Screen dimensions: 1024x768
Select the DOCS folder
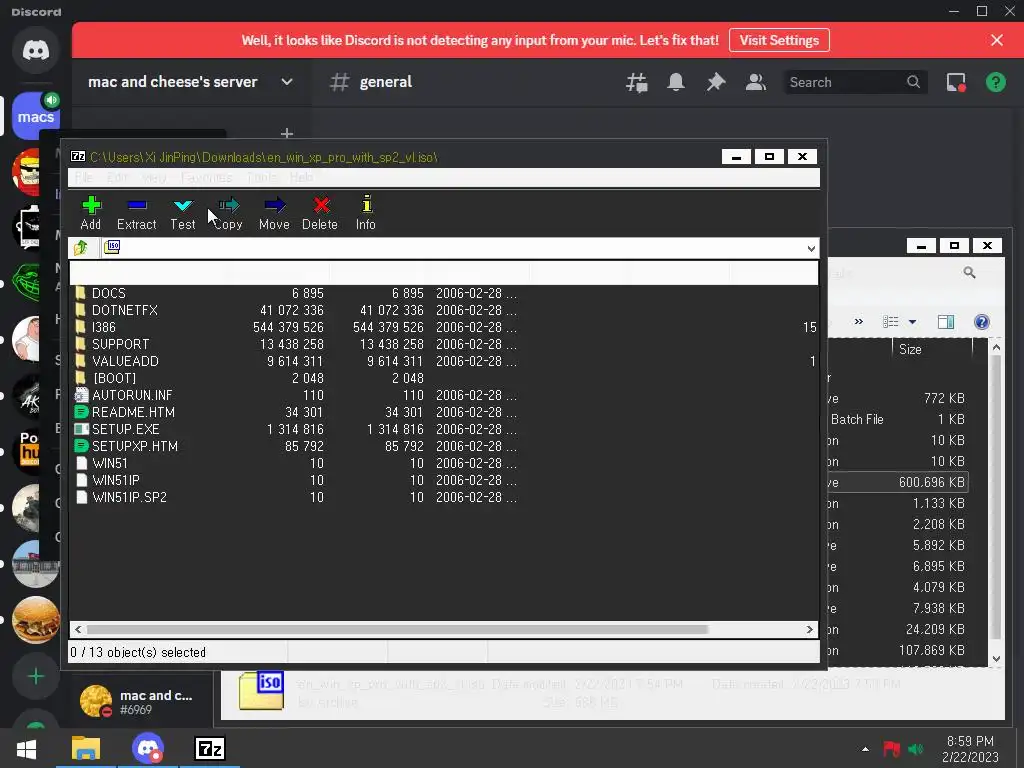coord(108,293)
